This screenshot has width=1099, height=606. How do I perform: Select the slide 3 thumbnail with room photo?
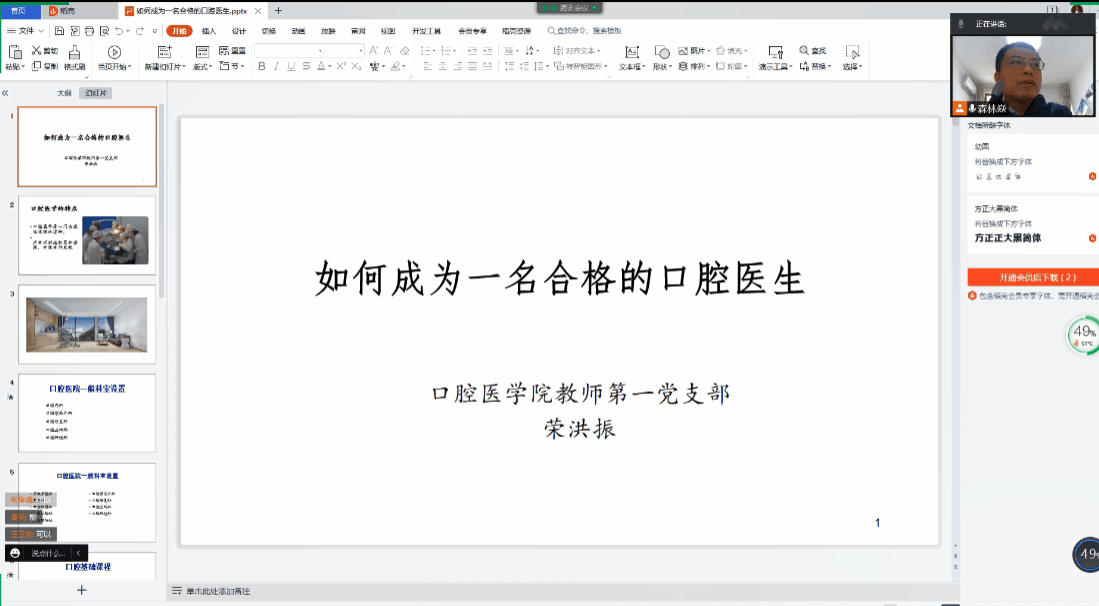pyautogui.click(x=87, y=324)
